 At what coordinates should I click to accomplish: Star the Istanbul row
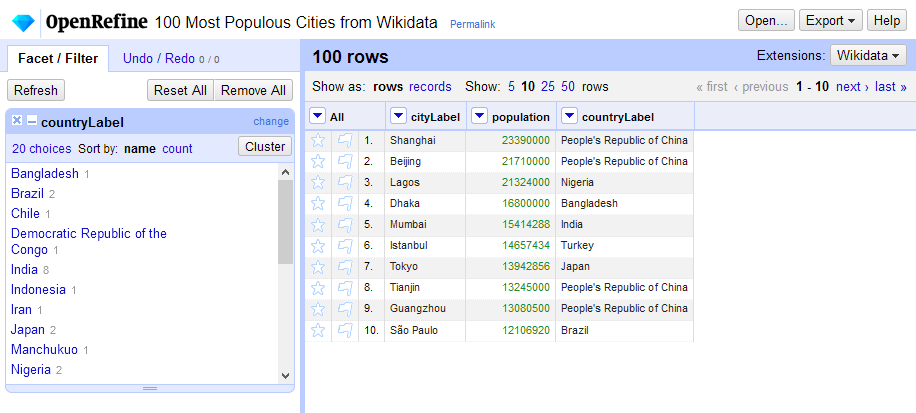point(318,246)
